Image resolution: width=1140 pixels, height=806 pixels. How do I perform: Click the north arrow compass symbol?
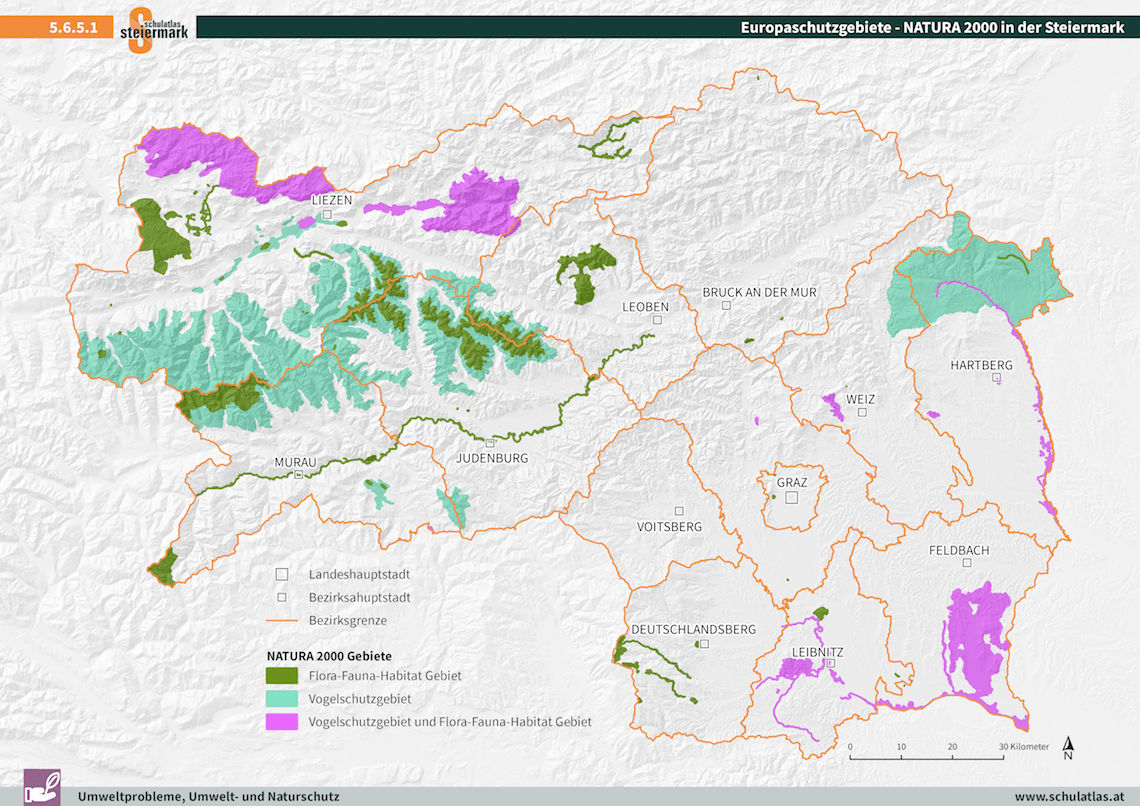tap(1069, 748)
